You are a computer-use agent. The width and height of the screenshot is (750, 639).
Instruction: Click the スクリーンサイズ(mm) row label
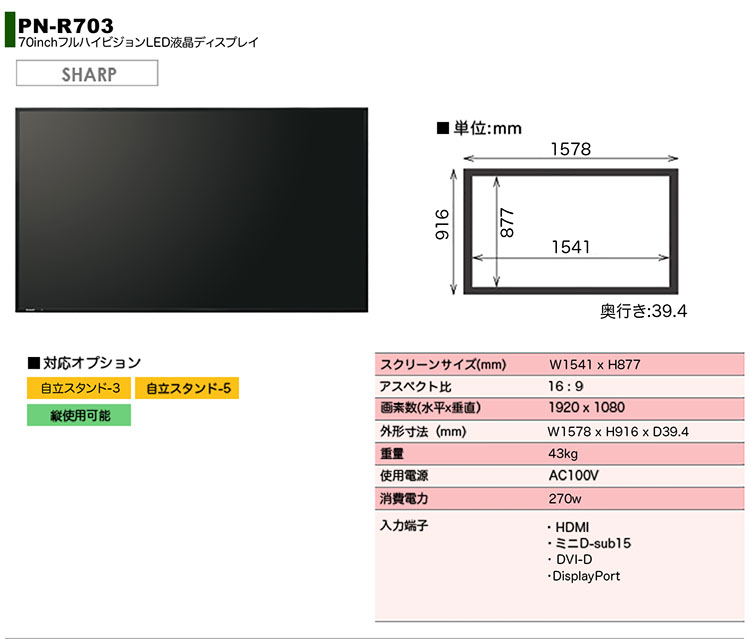(443, 364)
